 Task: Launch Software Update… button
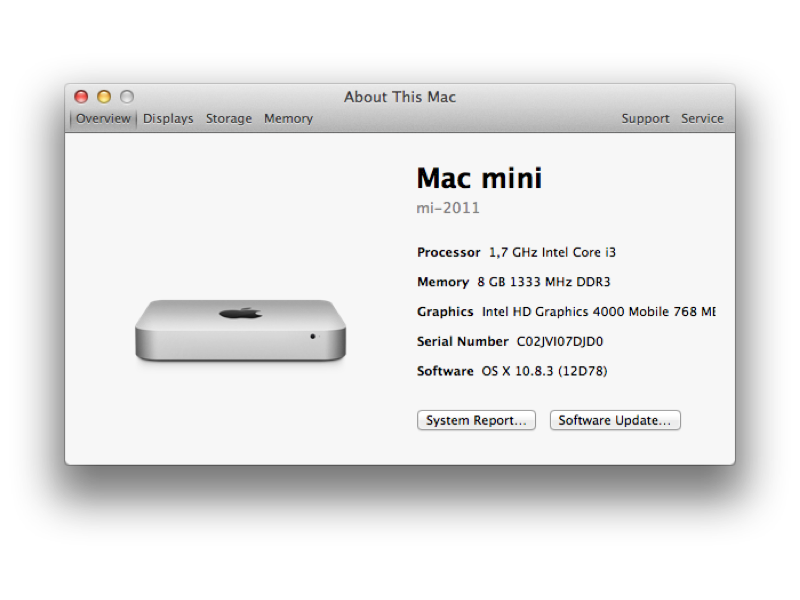tap(615, 421)
